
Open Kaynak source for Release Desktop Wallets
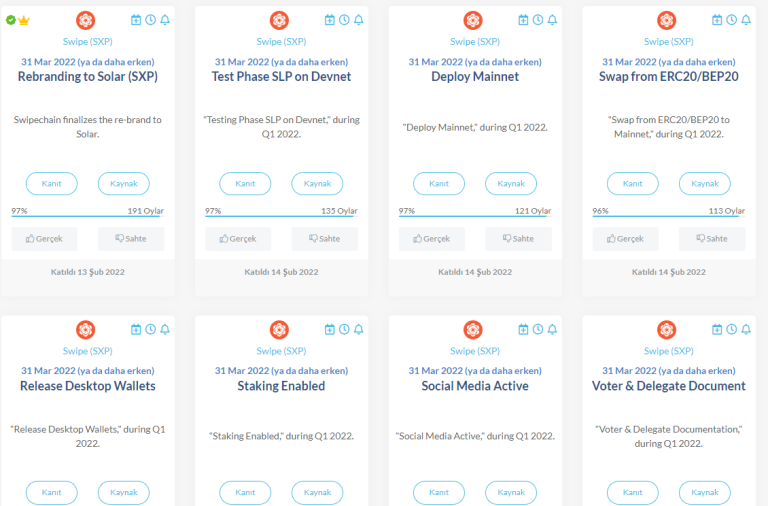[x=123, y=493]
